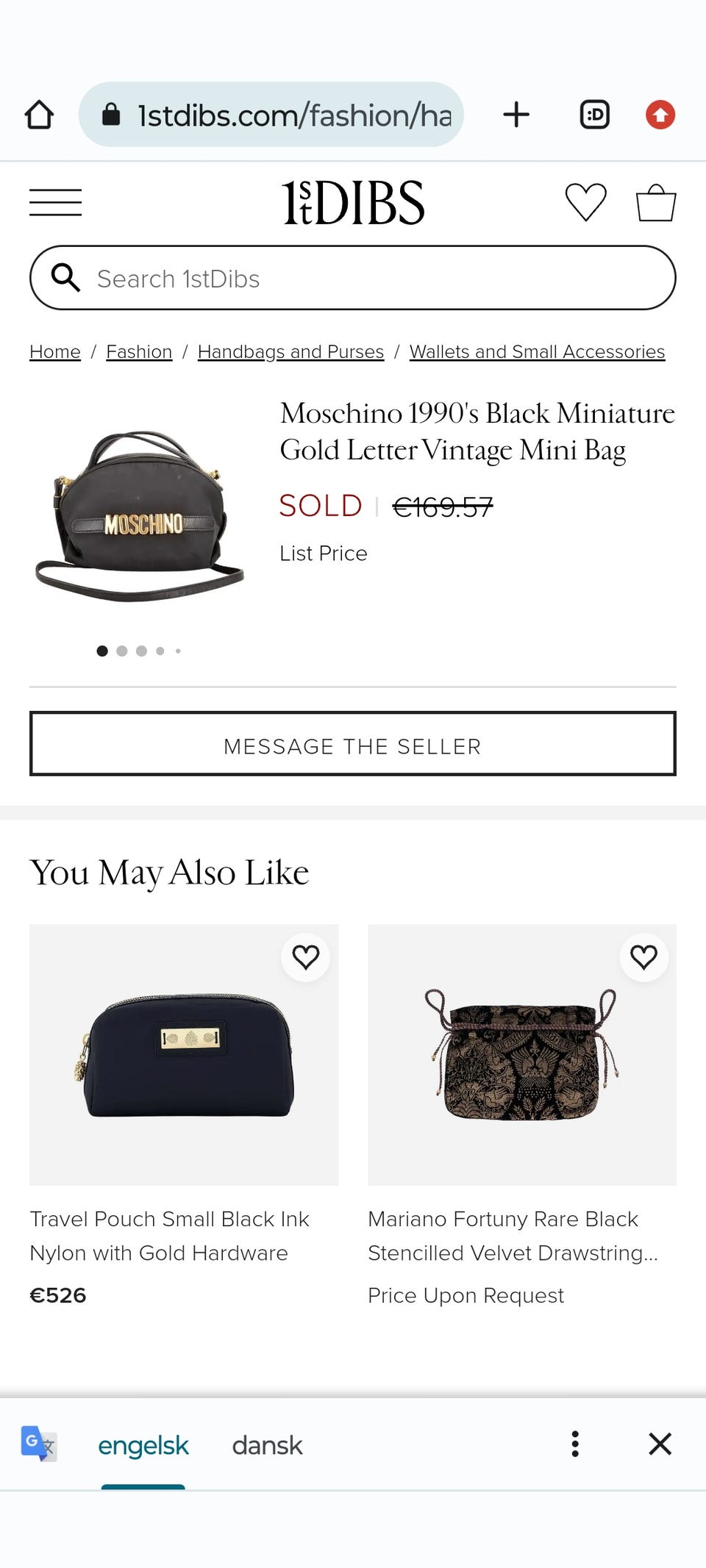This screenshot has height=1568, width=706.
Task: View favorites via the header heart icon
Action: coord(585,202)
